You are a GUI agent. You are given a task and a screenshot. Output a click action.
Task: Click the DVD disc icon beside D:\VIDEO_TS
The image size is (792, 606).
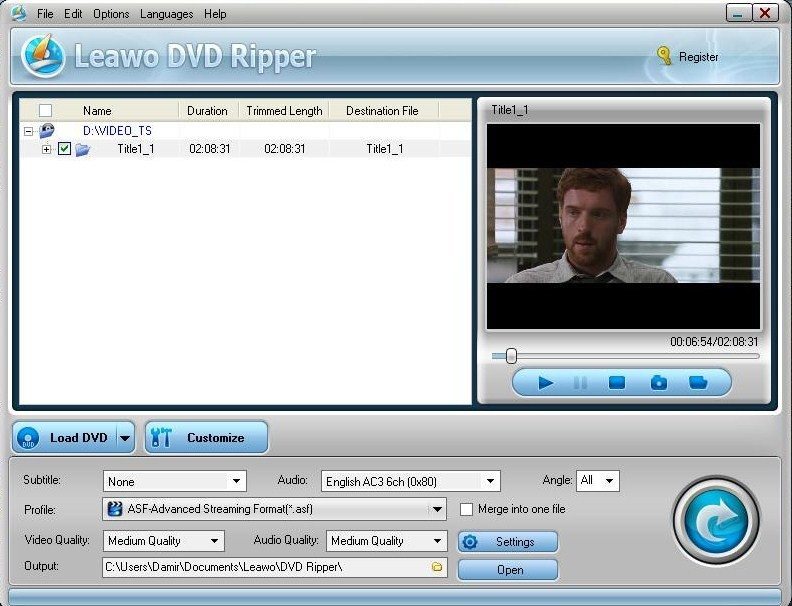[x=46, y=131]
